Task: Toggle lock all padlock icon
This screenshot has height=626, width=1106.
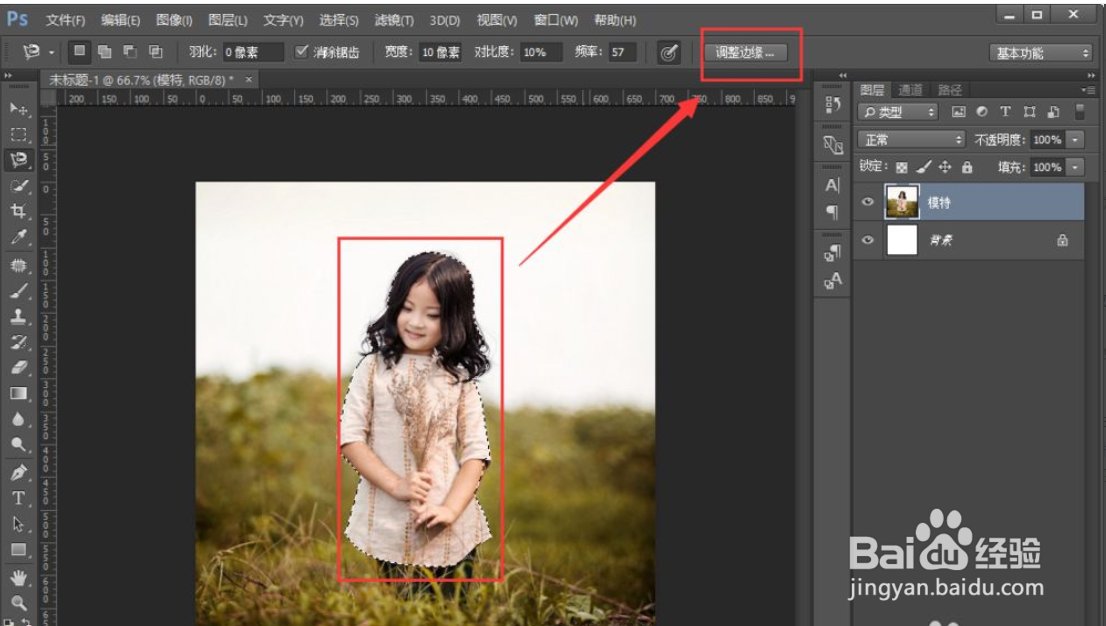Action: tap(967, 167)
